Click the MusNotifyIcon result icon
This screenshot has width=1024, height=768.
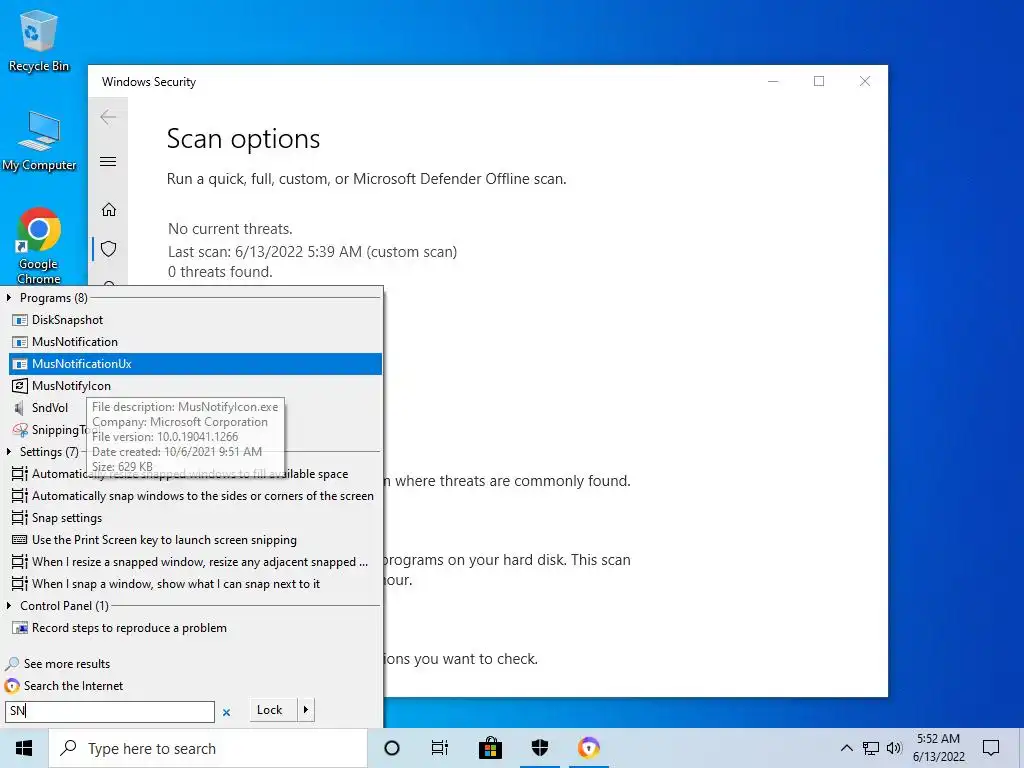tap(20, 386)
